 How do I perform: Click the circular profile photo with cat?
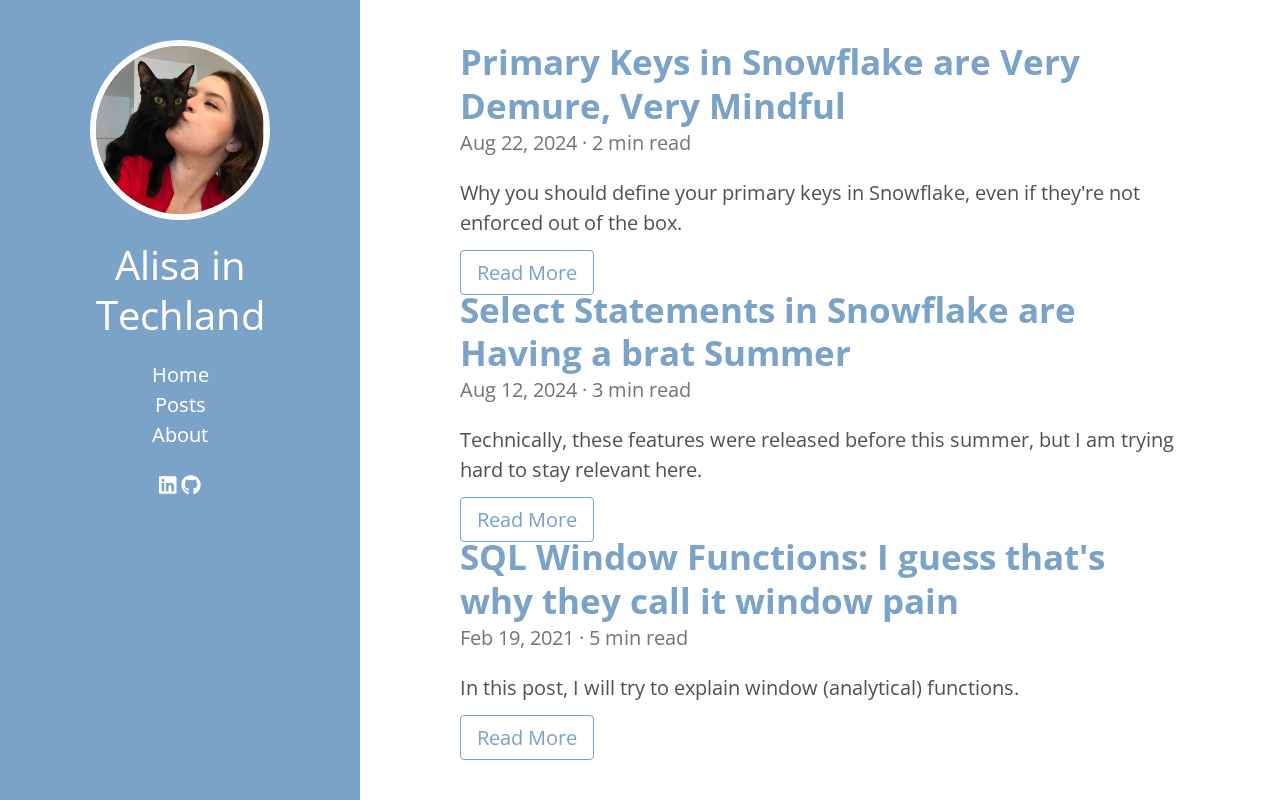[x=180, y=130]
